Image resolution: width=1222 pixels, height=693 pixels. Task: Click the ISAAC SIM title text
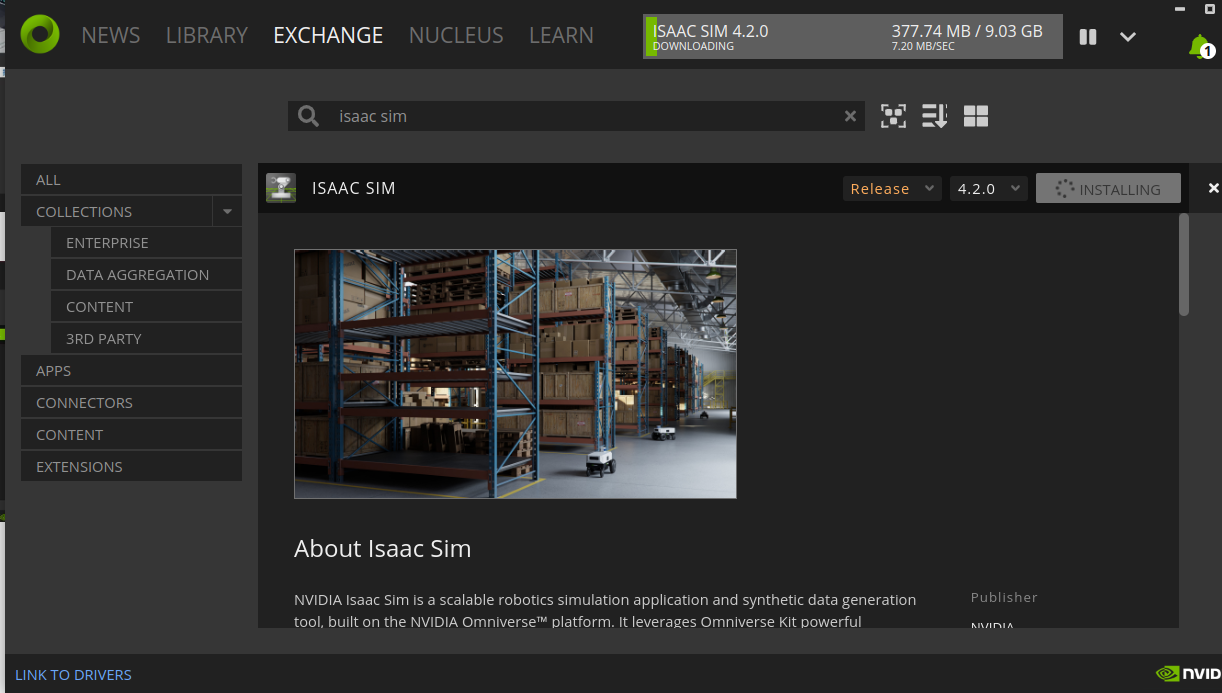point(354,188)
